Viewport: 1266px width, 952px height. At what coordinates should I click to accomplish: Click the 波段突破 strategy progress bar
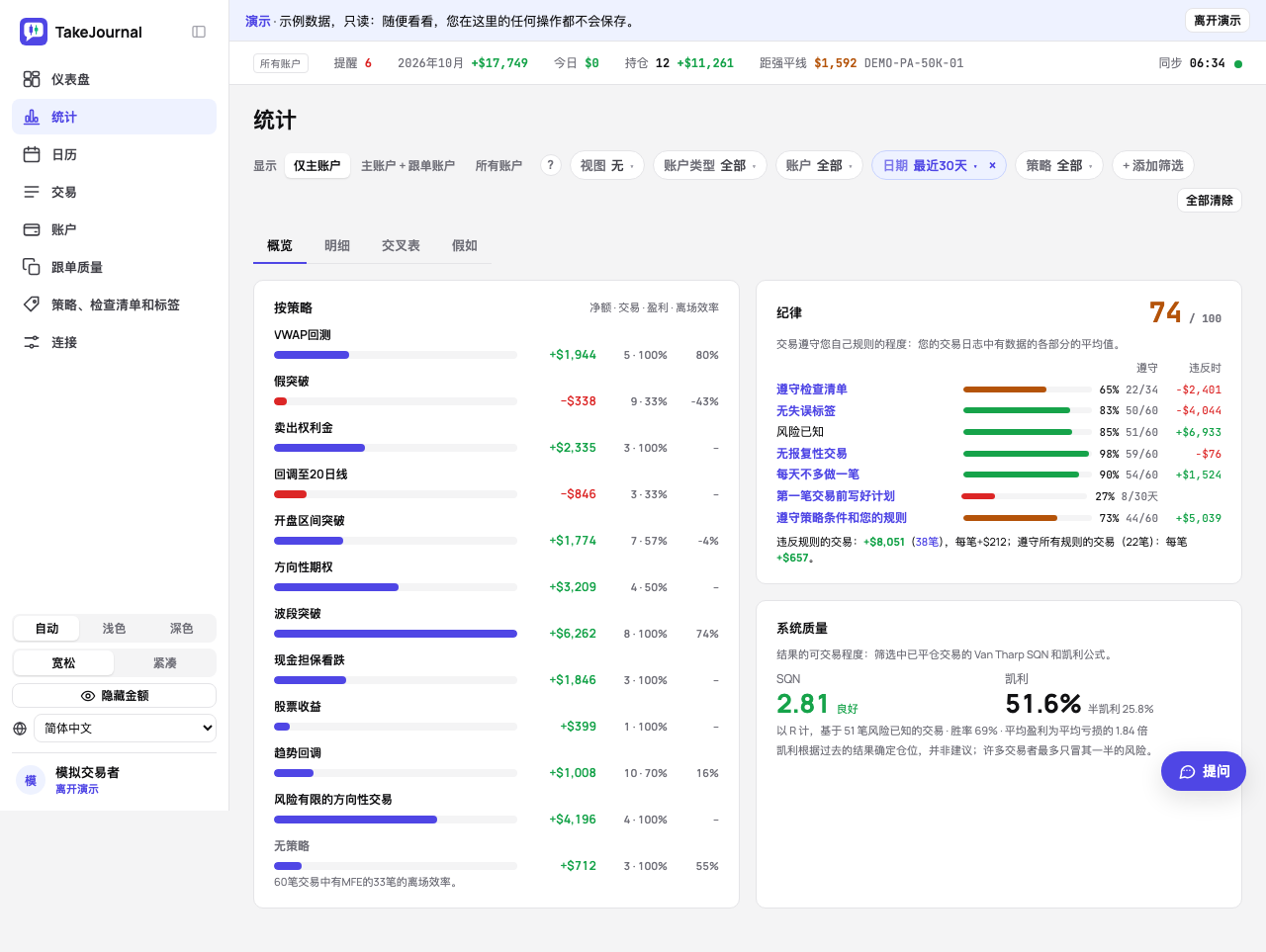coord(396,634)
